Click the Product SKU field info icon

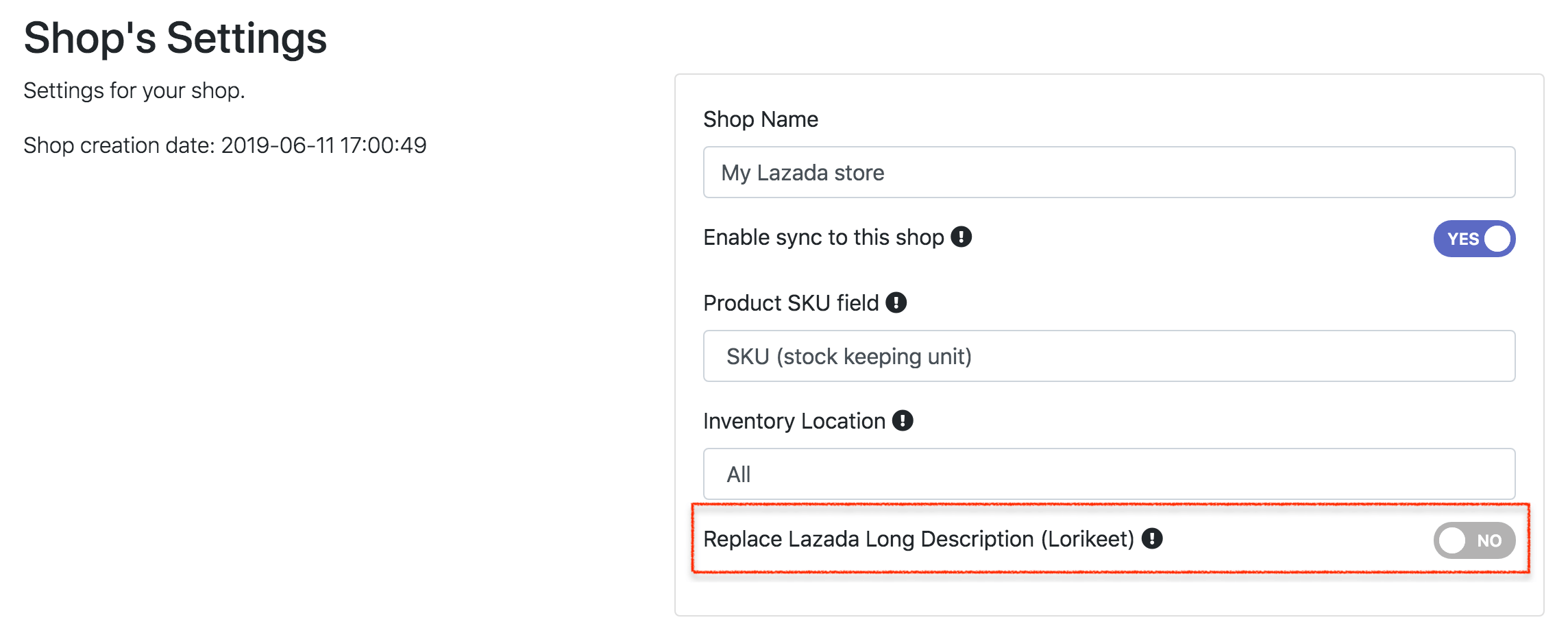(896, 302)
